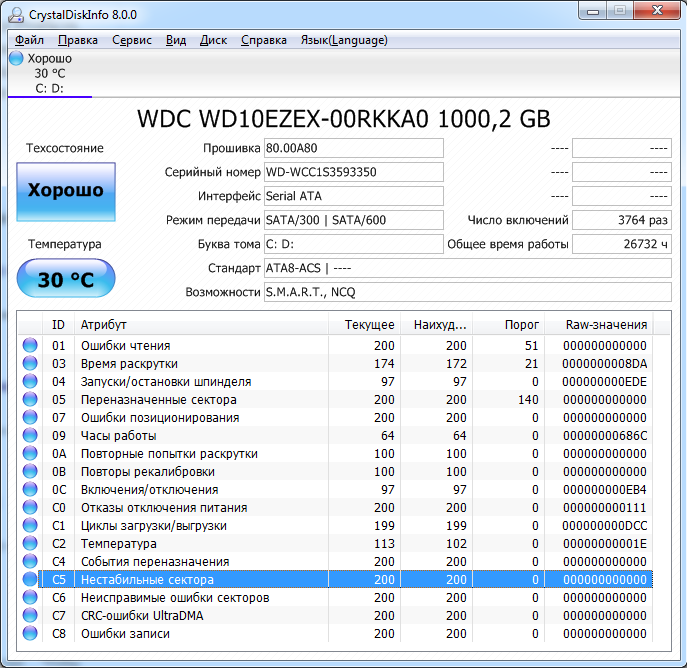Image resolution: width=687 pixels, height=668 pixels.
Task: Click the Порог column header
Action: 508,325
